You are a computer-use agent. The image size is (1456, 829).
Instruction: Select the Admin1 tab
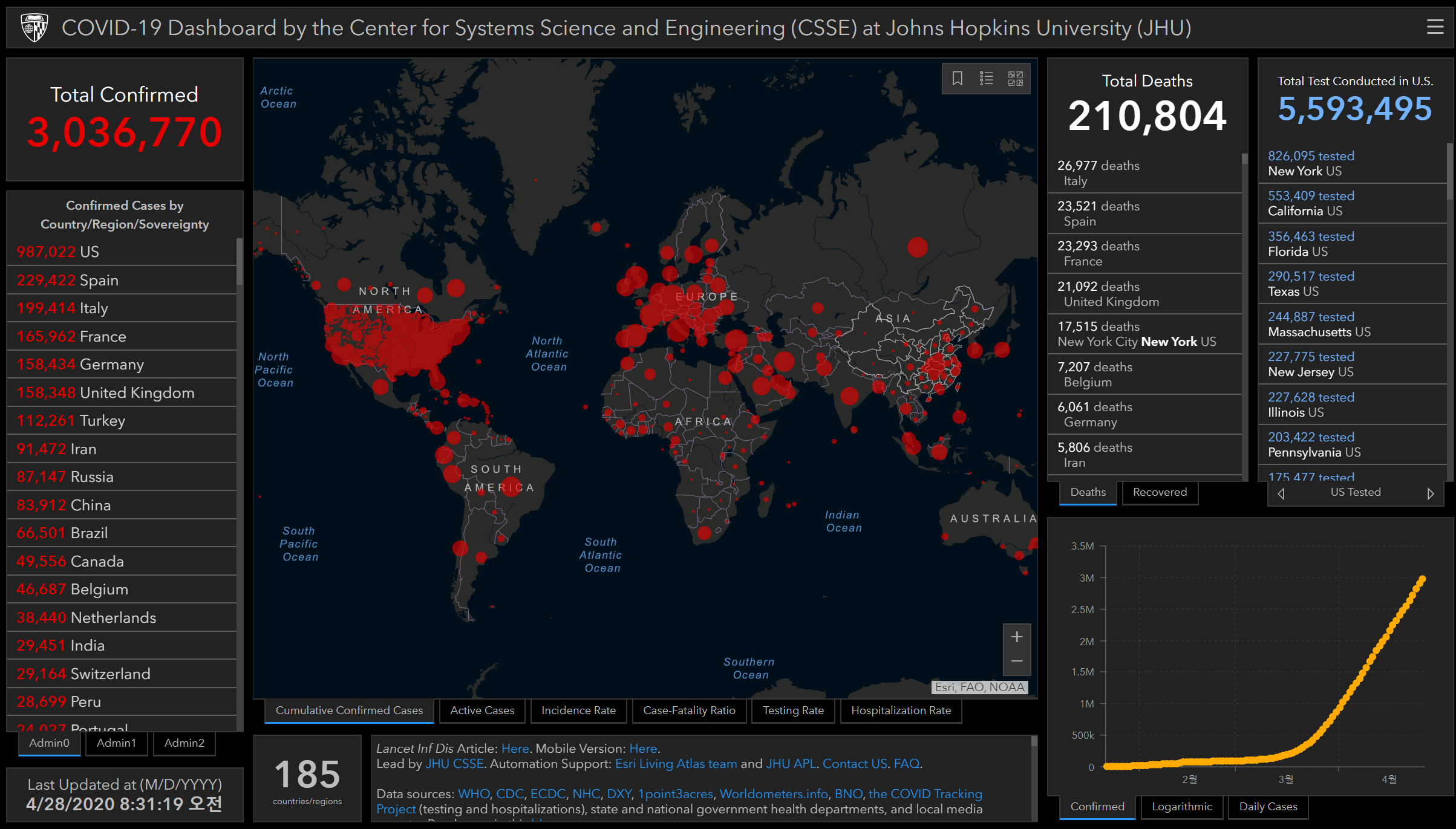click(x=116, y=743)
